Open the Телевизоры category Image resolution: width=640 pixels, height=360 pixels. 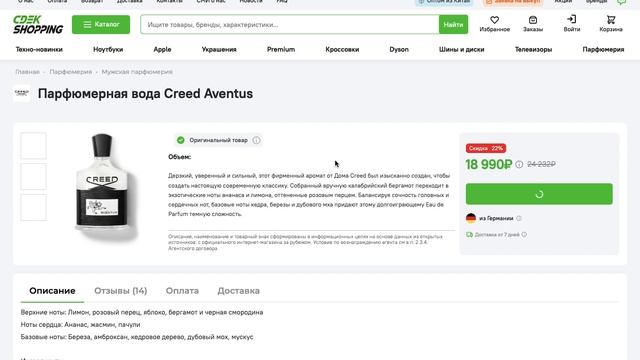pyautogui.click(x=533, y=49)
